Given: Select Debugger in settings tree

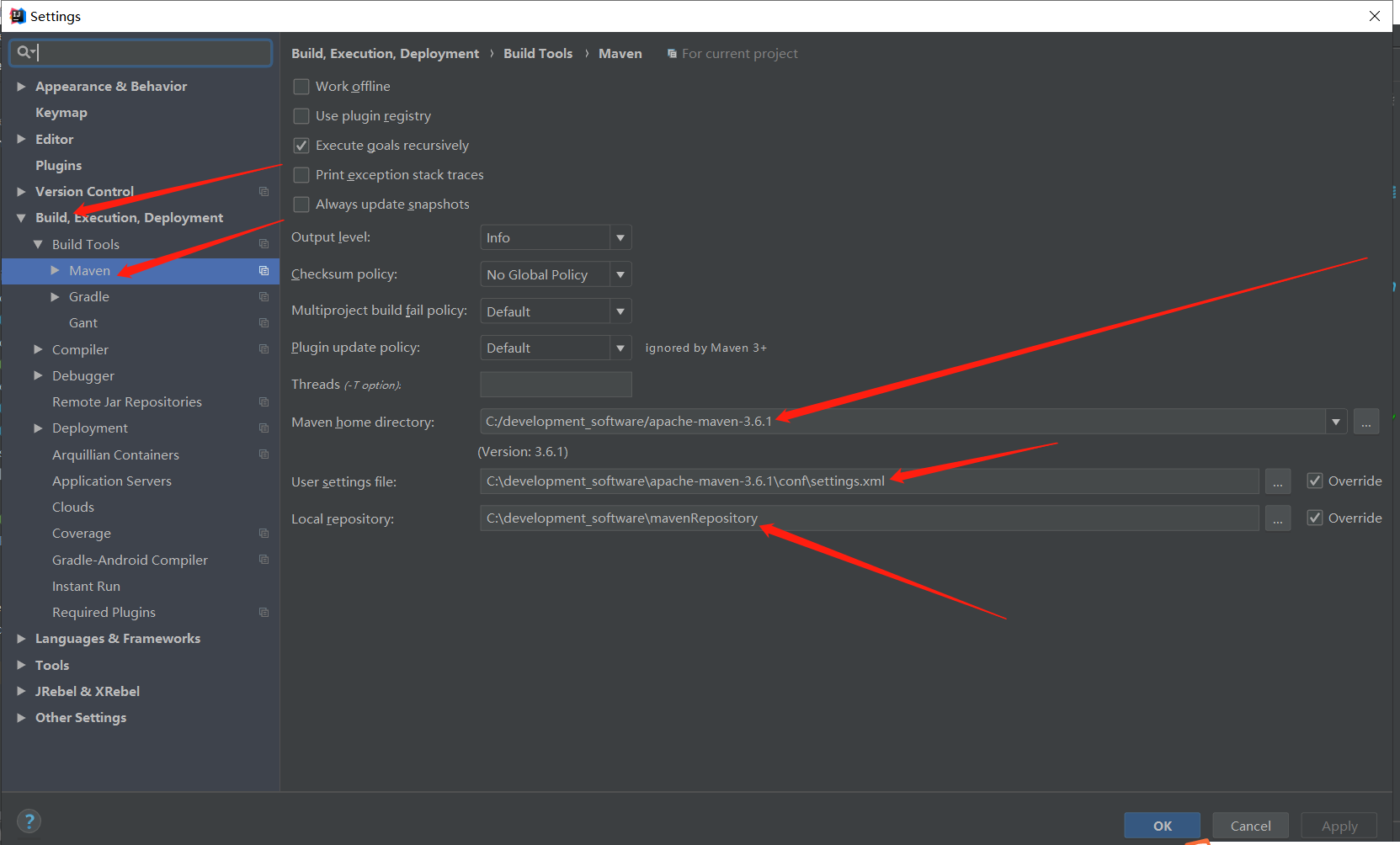Looking at the screenshot, I should pos(83,376).
